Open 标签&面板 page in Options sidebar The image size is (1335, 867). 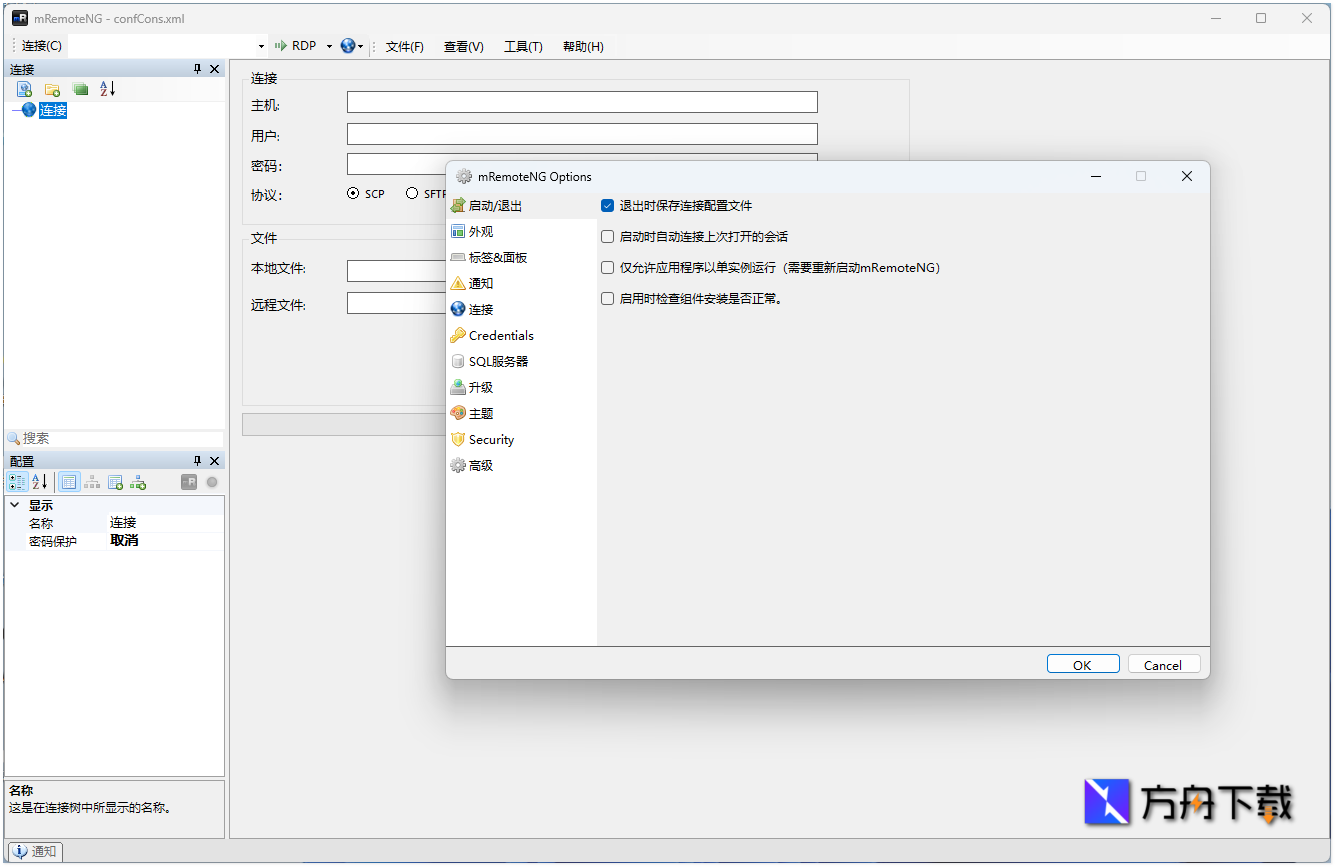pyautogui.click(x=521, y=258)
